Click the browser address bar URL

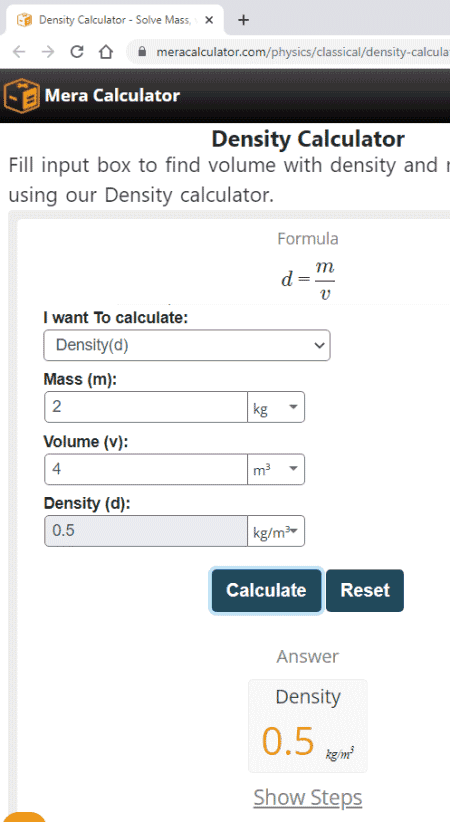(x=302, y=51)
